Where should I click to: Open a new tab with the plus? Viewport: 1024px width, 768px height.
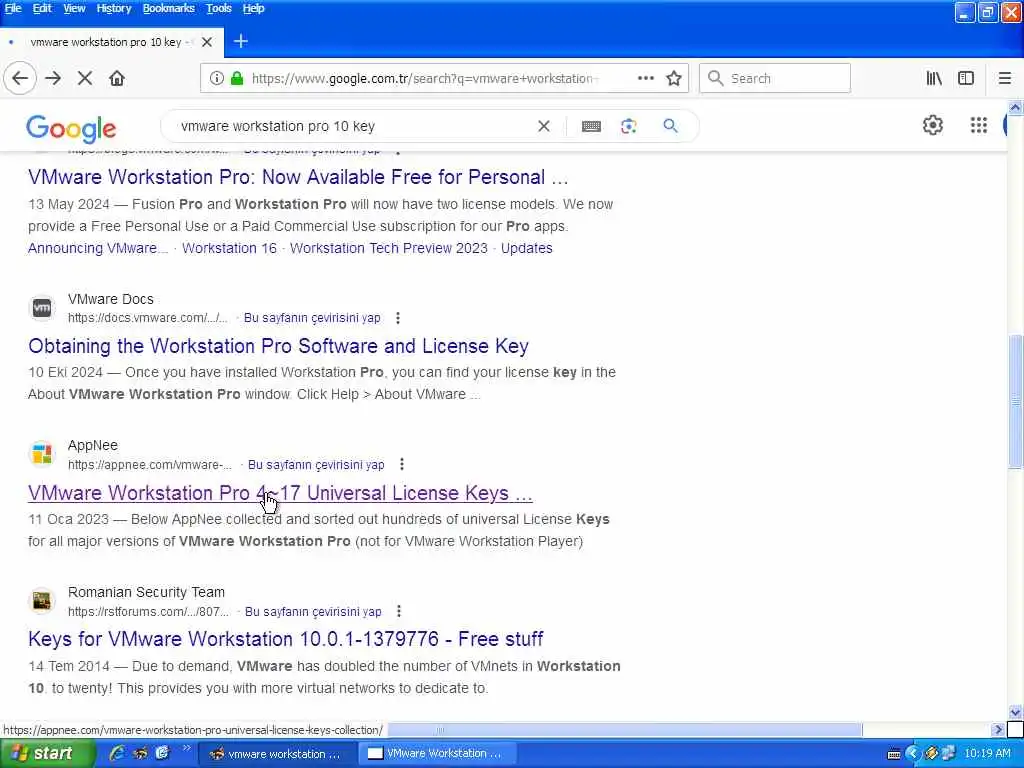click(x=240, y=42)
